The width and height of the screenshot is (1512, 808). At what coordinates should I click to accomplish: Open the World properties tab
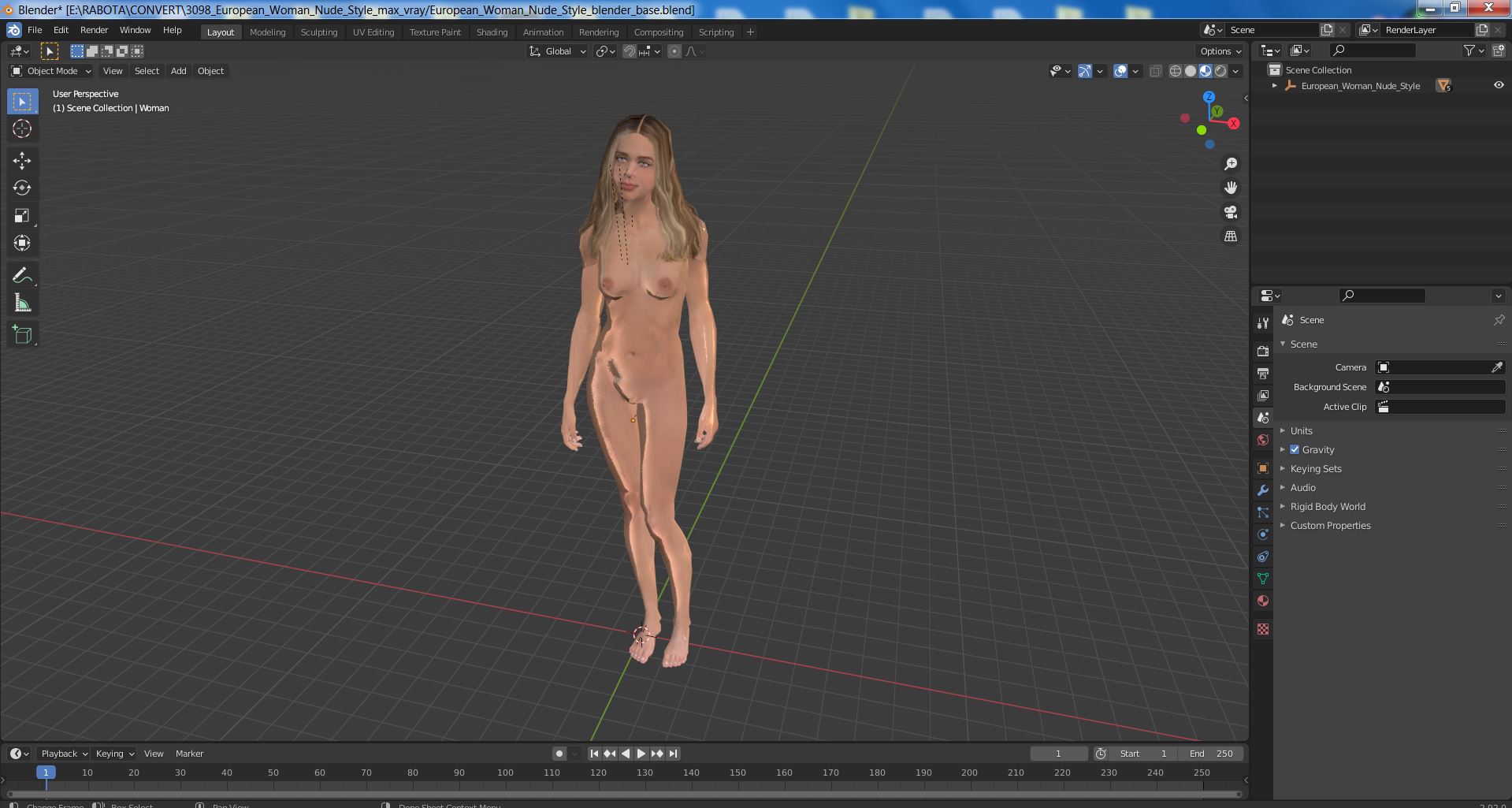tap(1263, 440)
